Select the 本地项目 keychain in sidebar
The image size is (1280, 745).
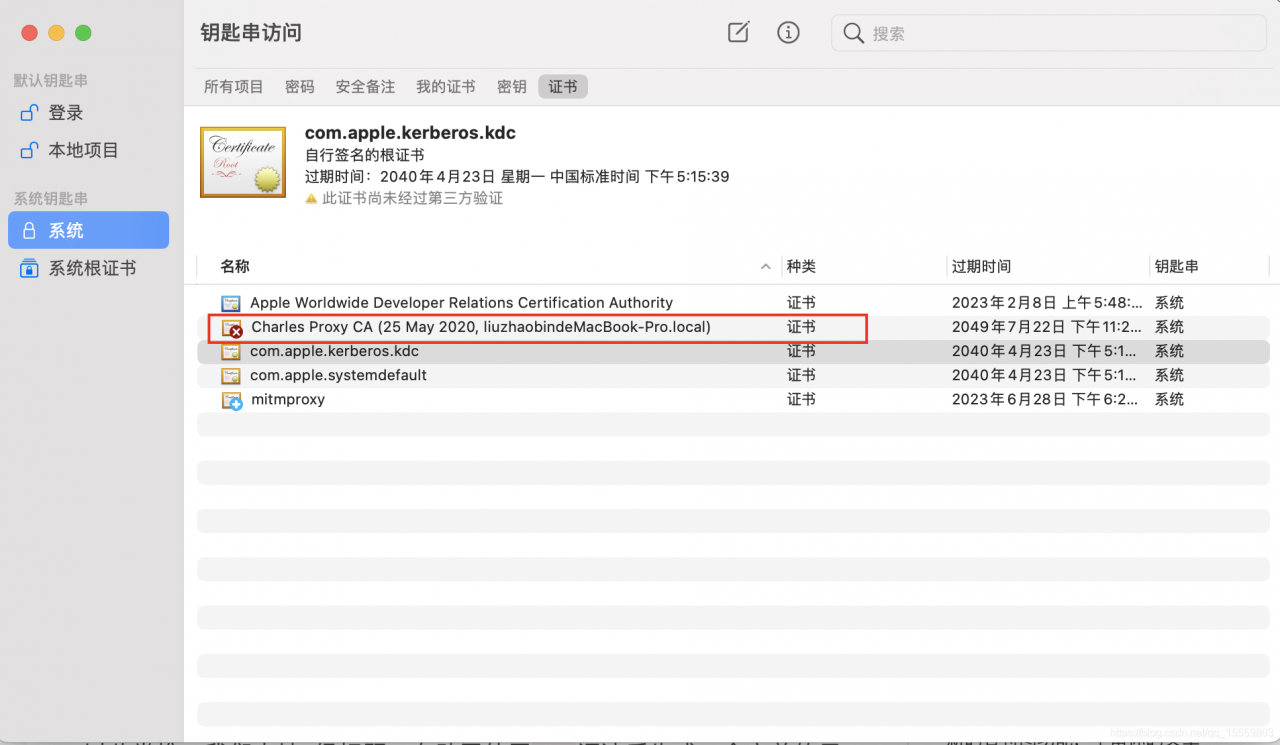point(88,150)
